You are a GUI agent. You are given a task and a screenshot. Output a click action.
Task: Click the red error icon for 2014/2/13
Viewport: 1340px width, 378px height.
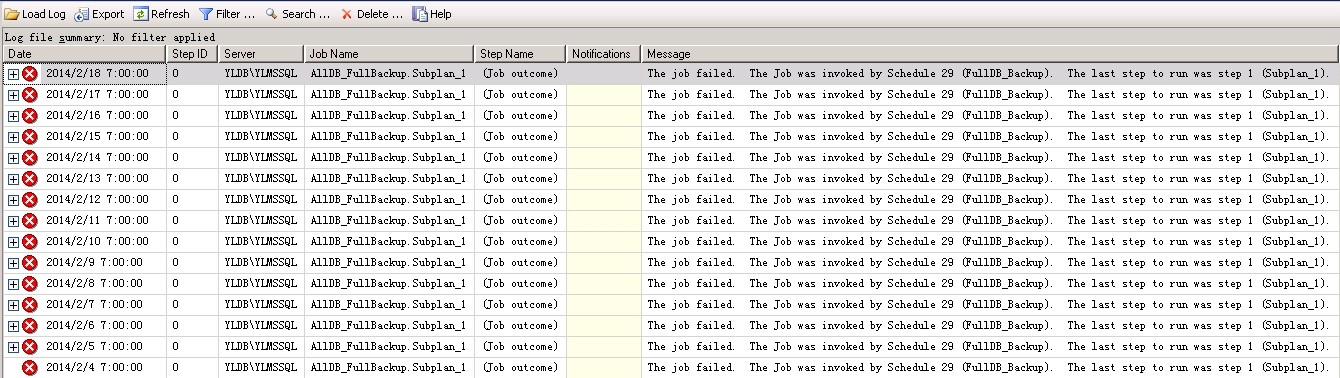pos(30,179)
